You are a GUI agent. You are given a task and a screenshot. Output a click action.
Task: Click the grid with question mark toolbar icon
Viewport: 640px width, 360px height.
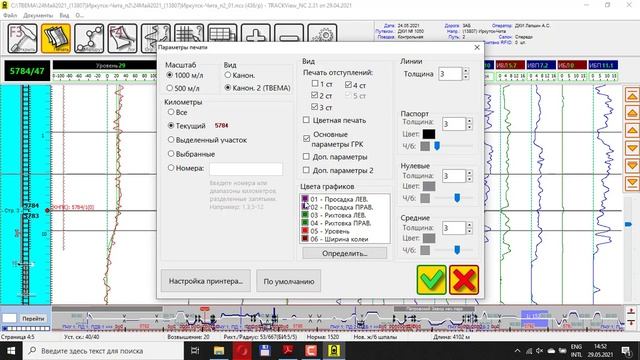tap(189, 33)
